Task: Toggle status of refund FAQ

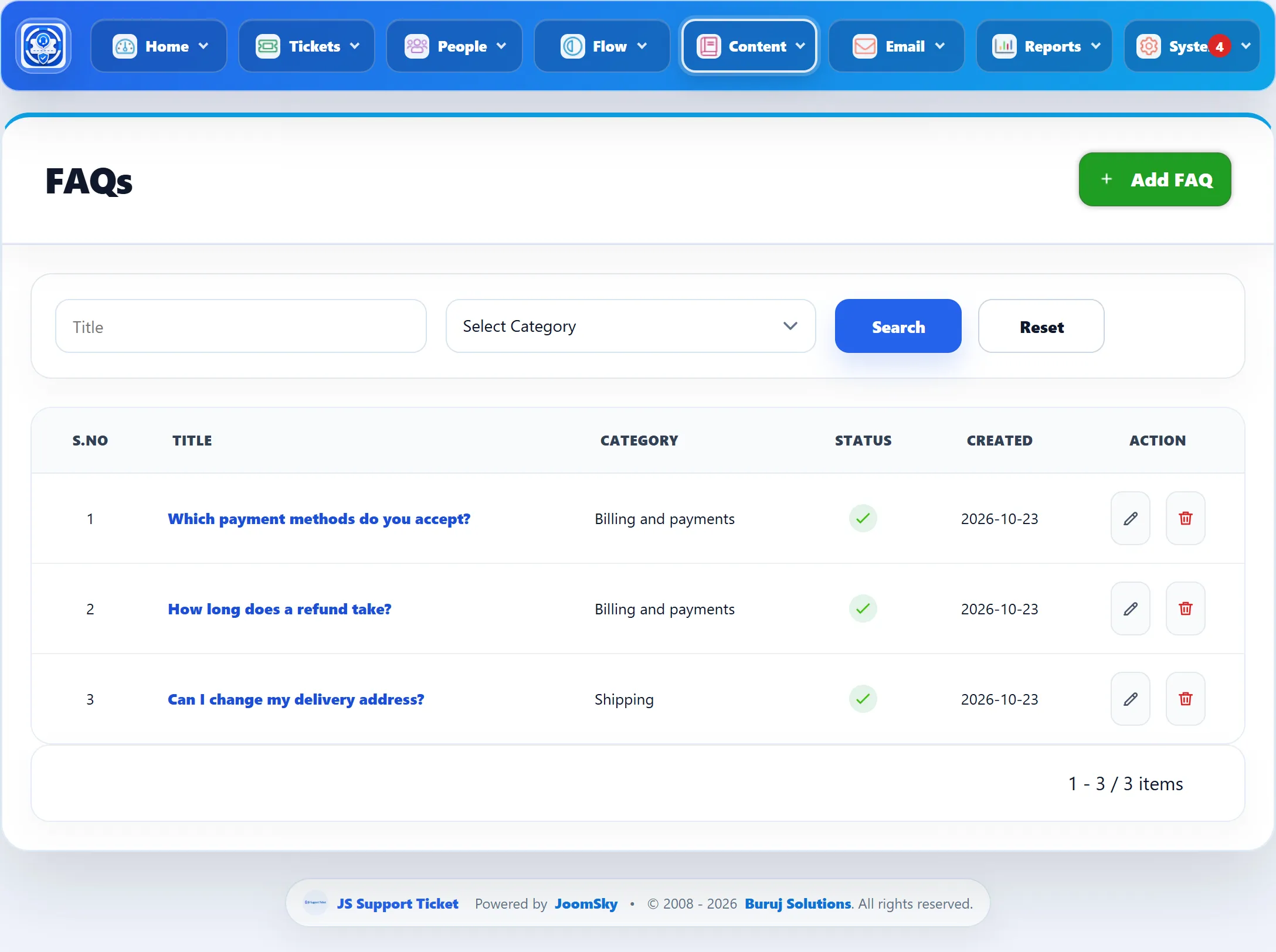Action: pyautogui.click(x=863, y=608)
